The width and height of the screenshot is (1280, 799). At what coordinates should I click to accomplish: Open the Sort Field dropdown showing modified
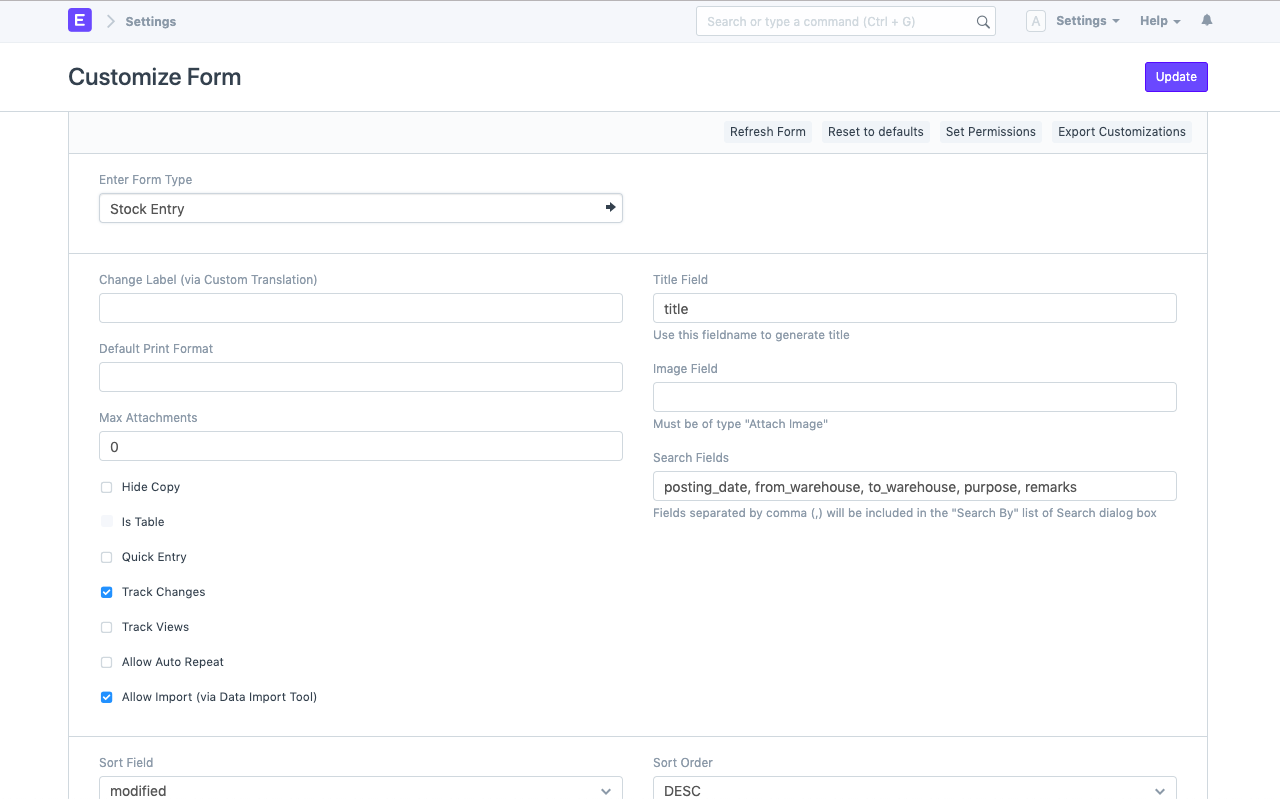click(360, 789)
